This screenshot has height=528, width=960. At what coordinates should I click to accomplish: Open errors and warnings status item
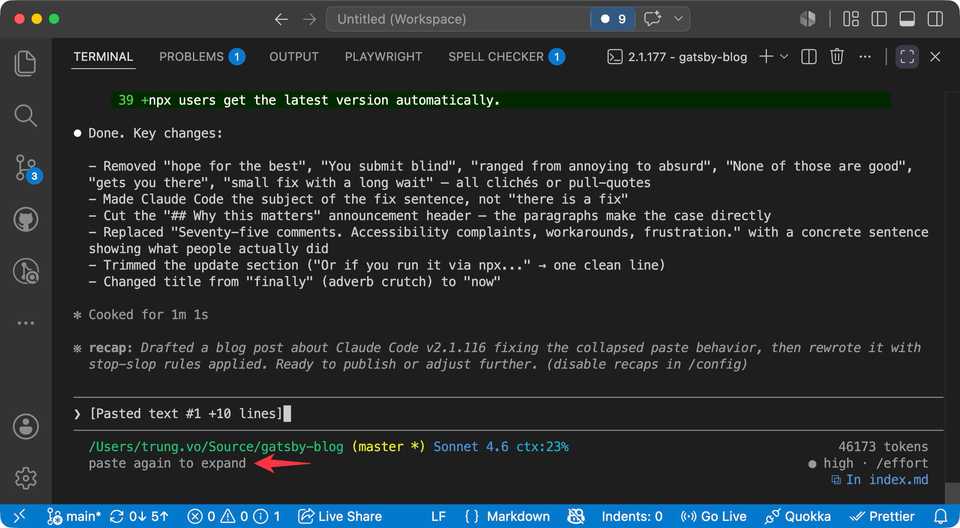(233, 516)
